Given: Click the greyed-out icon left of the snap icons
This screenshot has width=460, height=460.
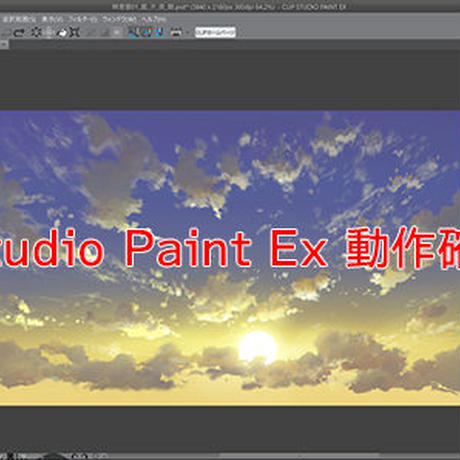Looking at the screenshot, I should click(x=116, y=32).
